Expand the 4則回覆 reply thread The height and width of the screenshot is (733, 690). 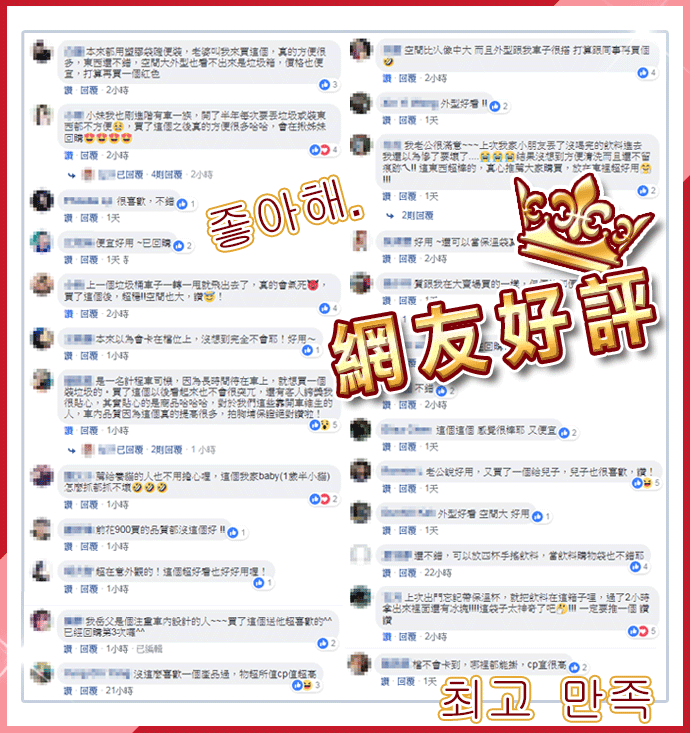pyautogui.click(x=166, y=175)
